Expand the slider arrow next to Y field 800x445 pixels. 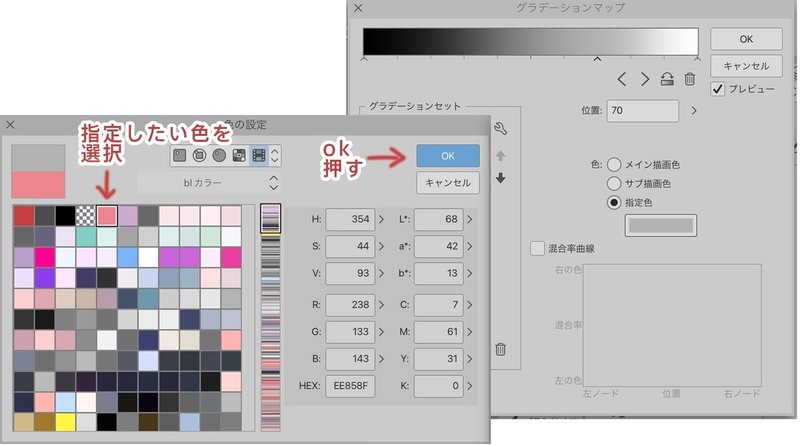[x=469, y=359]
